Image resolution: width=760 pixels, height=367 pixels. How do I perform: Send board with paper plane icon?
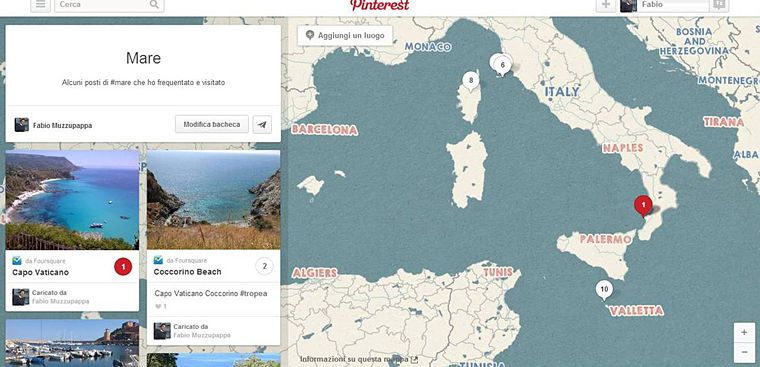(262, 125)
